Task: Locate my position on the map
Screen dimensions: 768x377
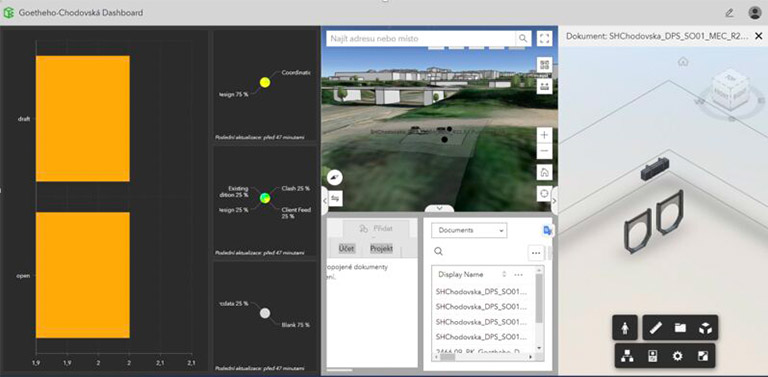Action: [x=544, y=194]
